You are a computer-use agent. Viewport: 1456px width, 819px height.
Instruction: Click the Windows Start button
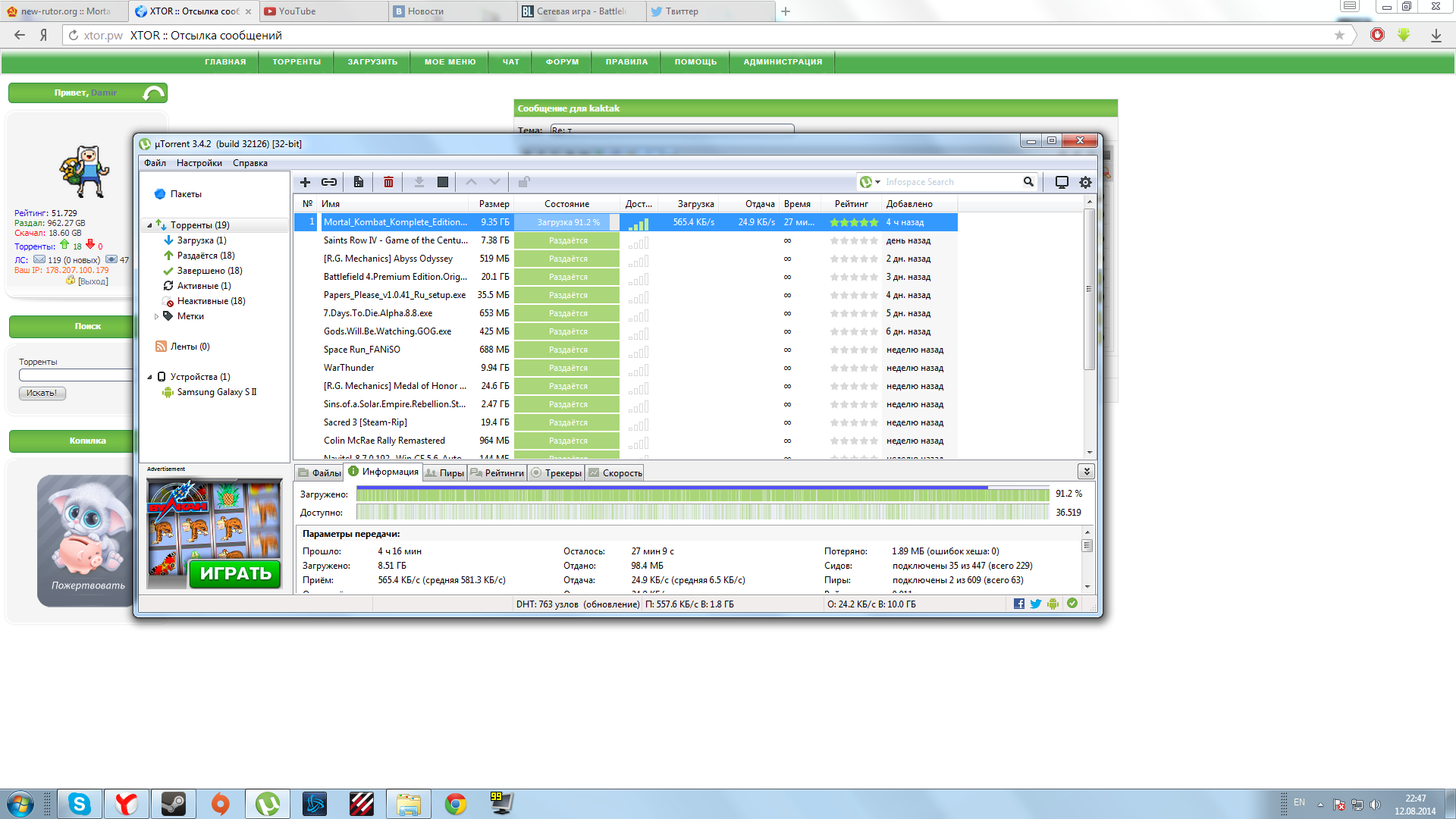coord(20,804)
